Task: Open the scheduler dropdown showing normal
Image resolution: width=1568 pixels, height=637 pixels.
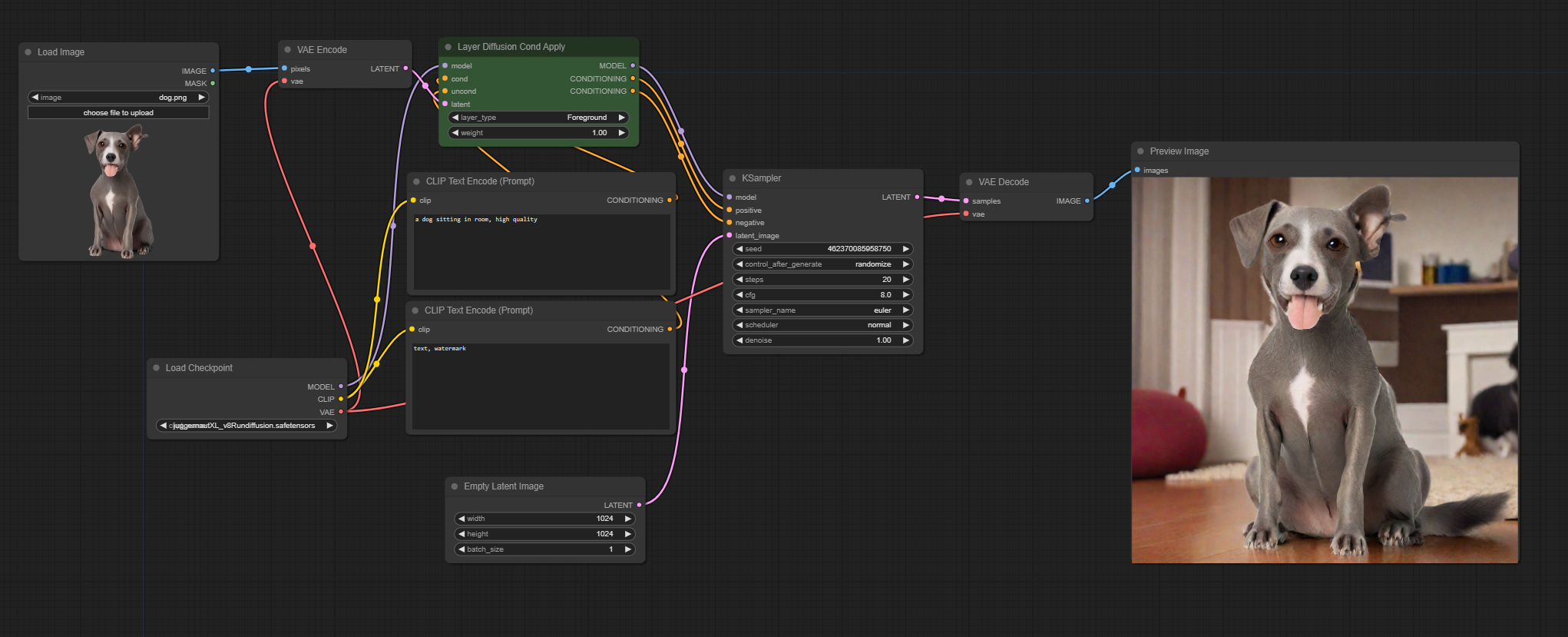Action: point(822,325)
